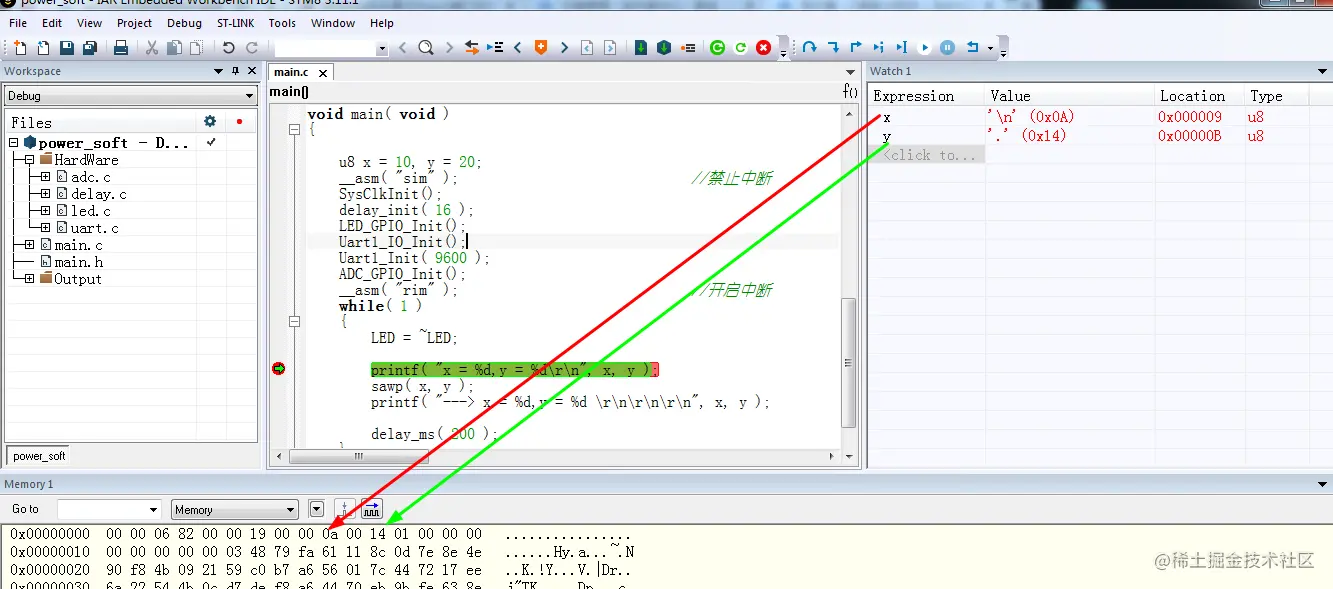Open the ST-LINK menu

(x=236, y=23)
